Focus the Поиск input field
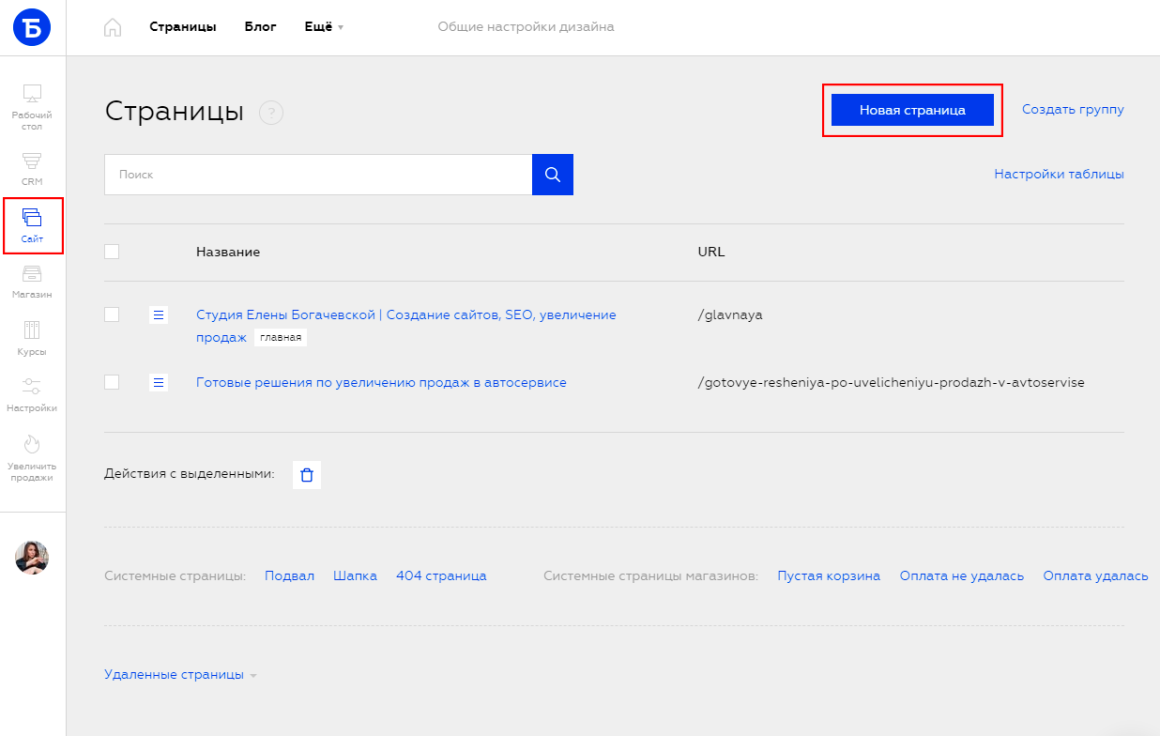 (318, 175)
